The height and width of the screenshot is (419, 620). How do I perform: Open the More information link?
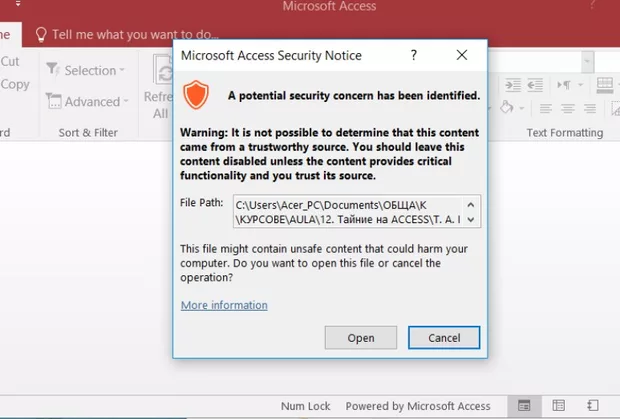pyautogui.click(x=224, y=305)
